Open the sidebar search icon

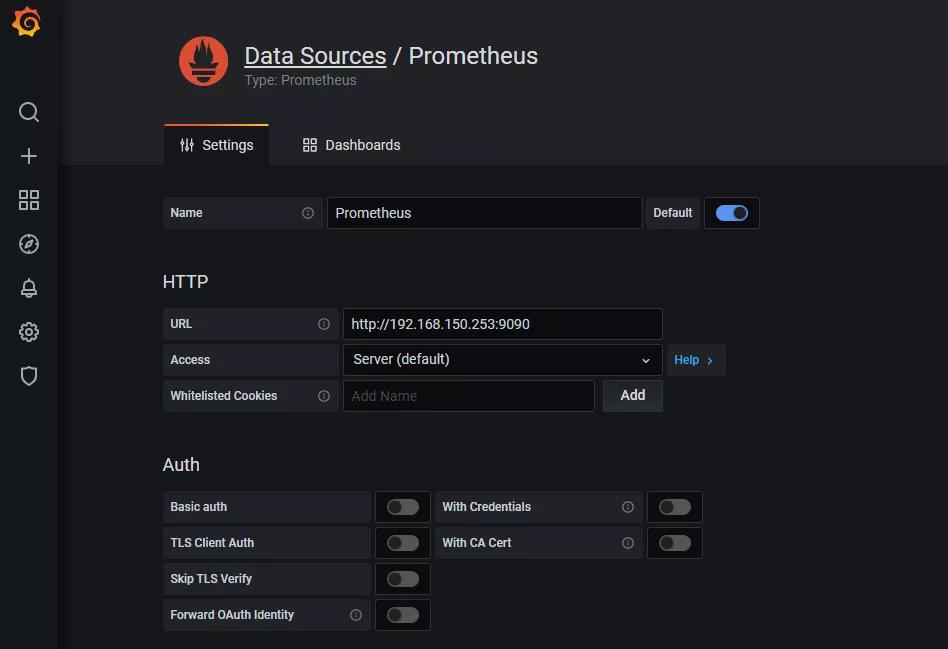point(28,112)
